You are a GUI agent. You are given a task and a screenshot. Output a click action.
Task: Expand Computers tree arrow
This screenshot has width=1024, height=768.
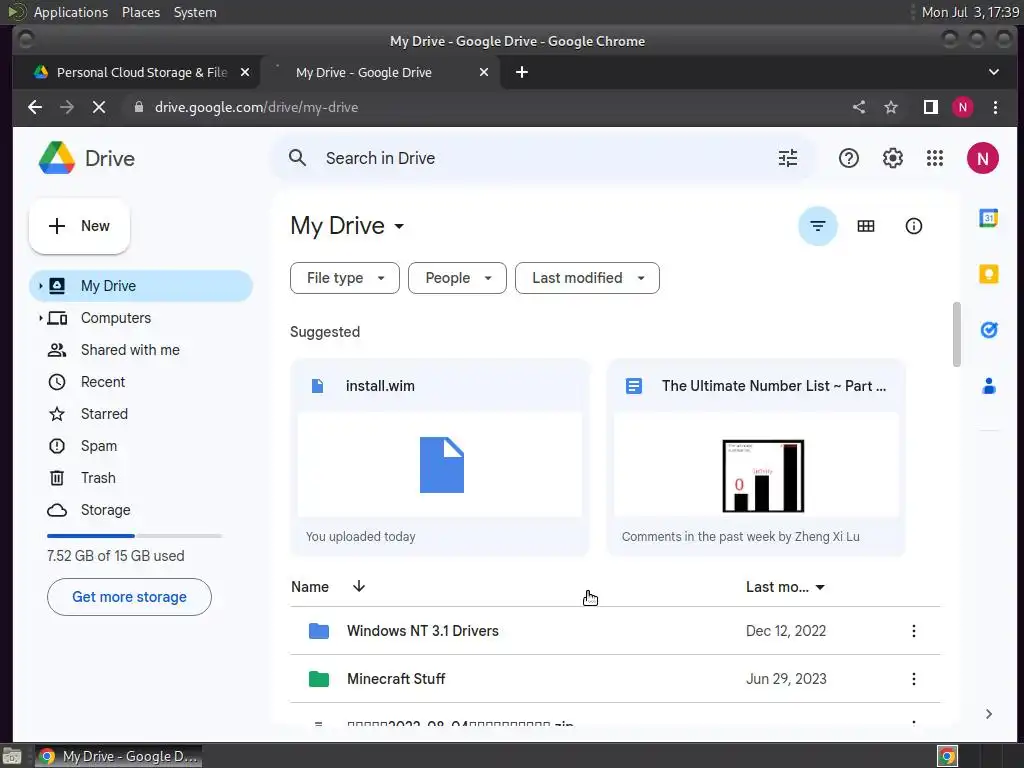[40, 318]
